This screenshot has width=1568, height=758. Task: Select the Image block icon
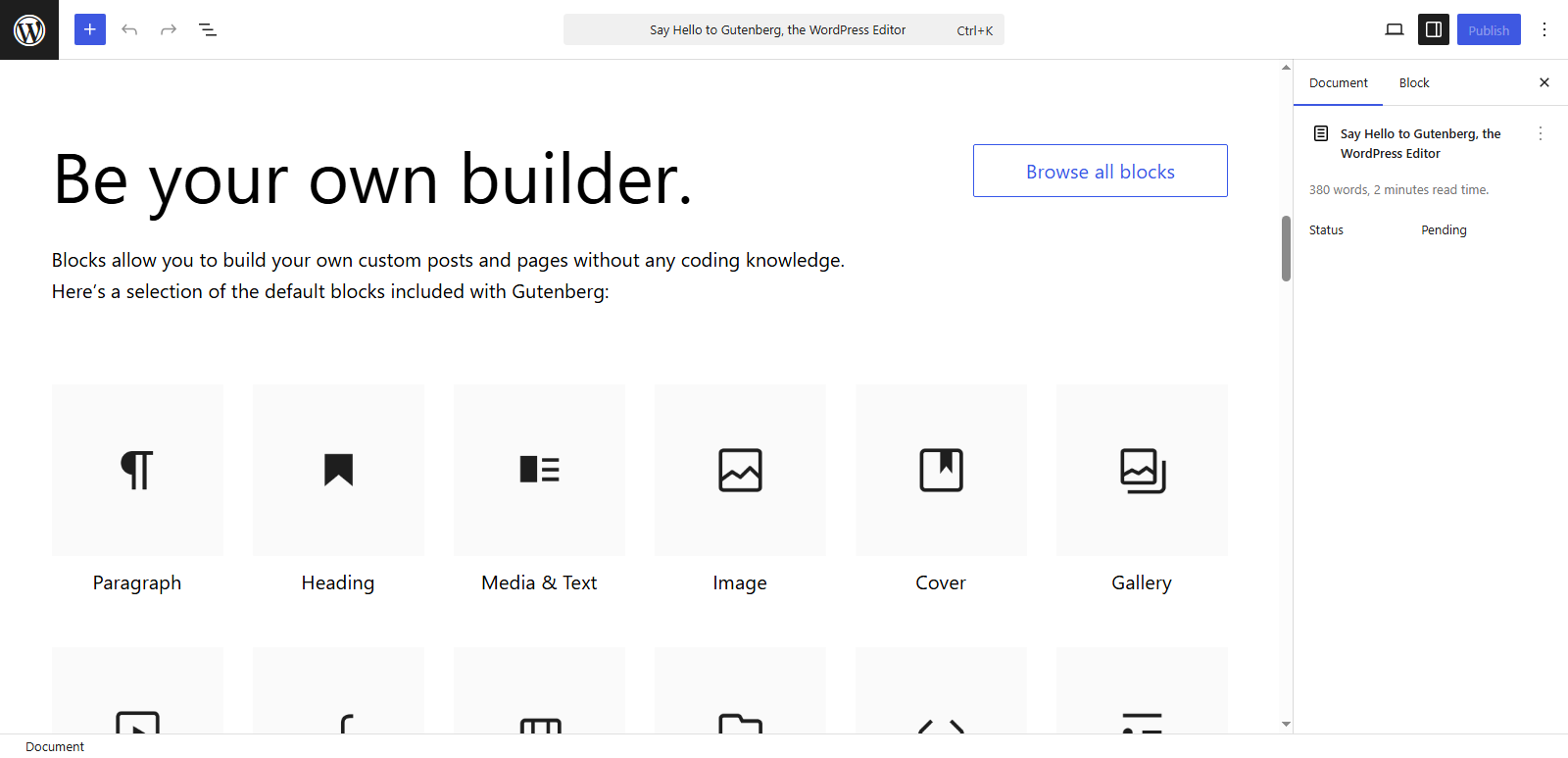(x=740, y=470)
